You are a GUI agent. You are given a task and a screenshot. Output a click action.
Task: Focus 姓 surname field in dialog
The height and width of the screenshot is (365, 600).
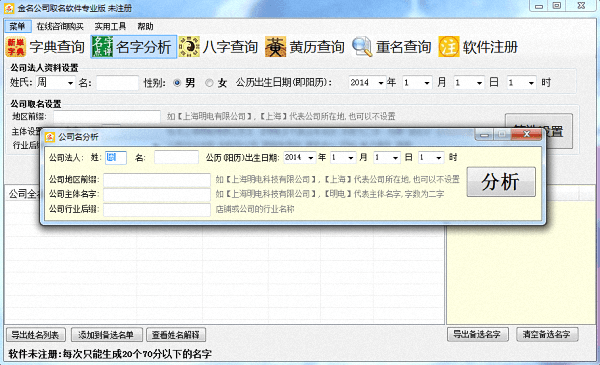116,158
